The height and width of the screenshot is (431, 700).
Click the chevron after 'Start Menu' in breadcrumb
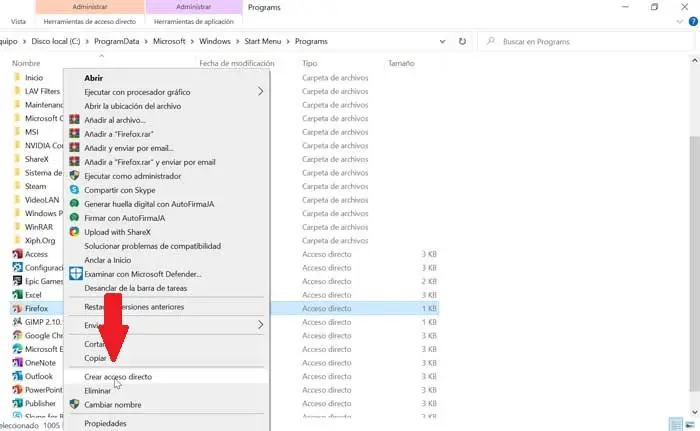[x=288, y=42]
